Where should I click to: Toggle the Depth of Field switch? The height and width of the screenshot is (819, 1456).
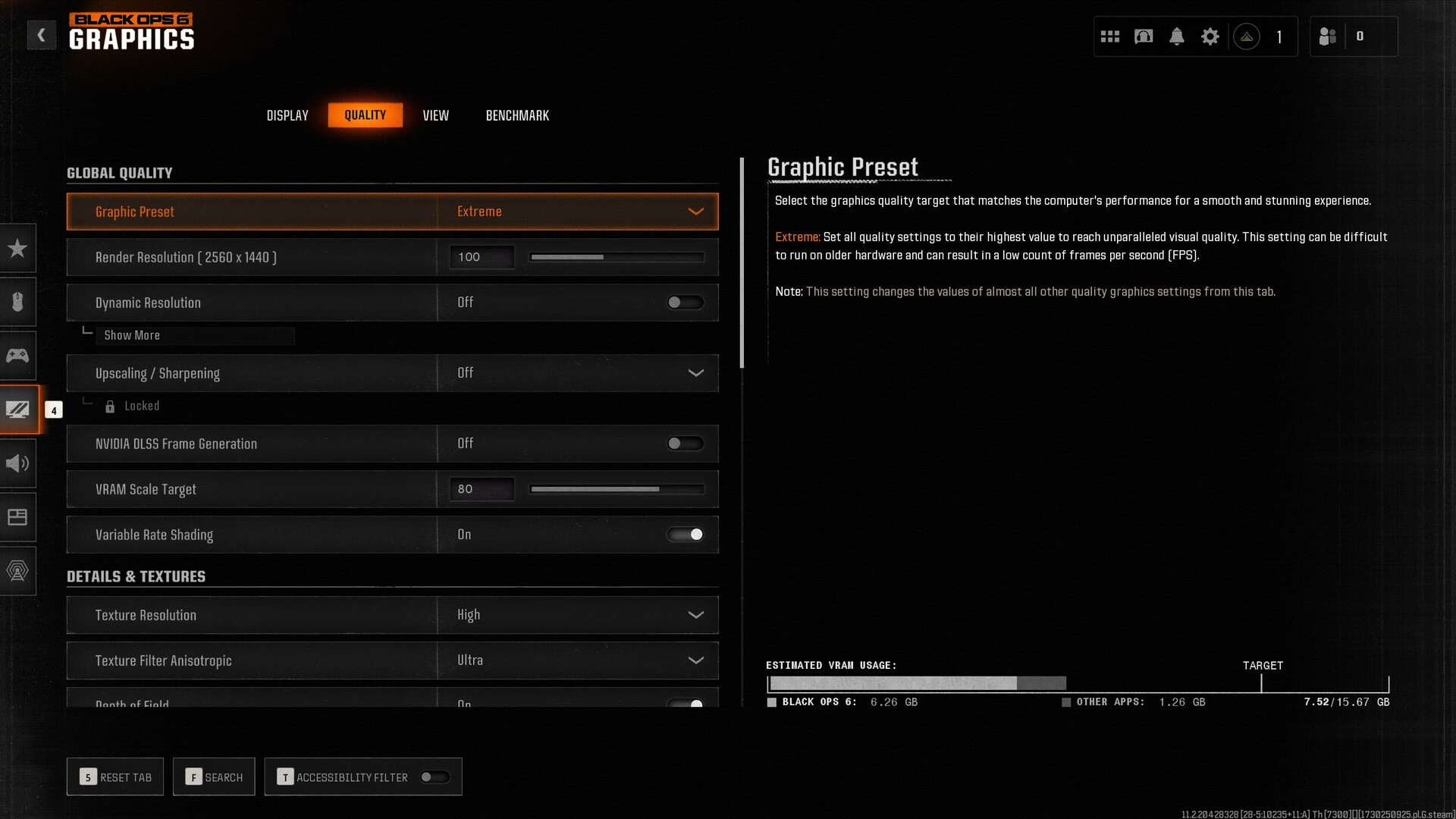[686, 703]
